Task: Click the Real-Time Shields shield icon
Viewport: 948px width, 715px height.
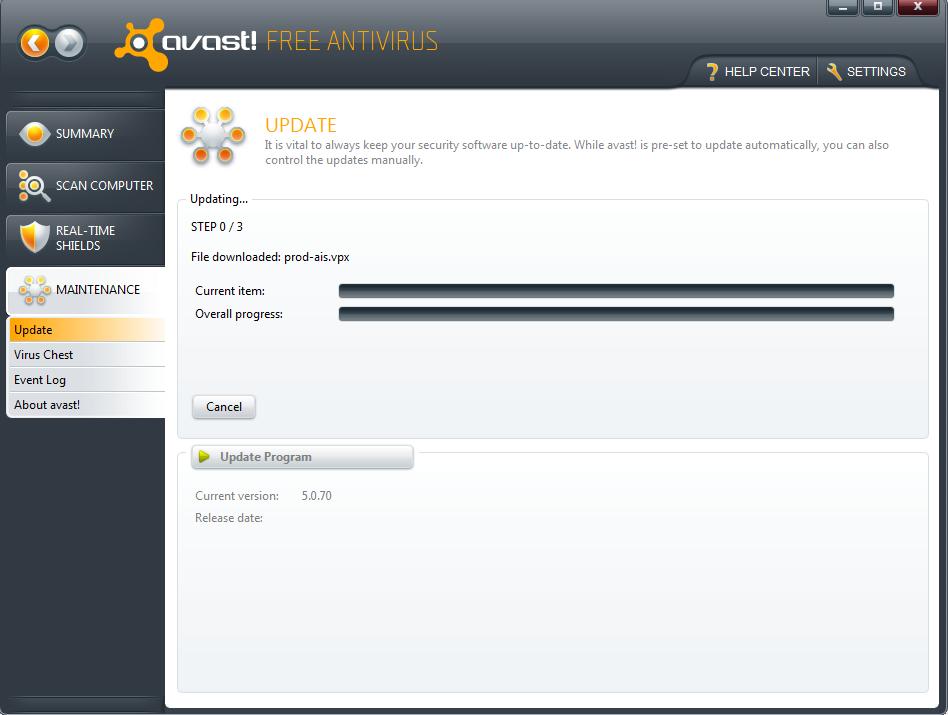Action: pyautogui.click(x=34, y=237)
